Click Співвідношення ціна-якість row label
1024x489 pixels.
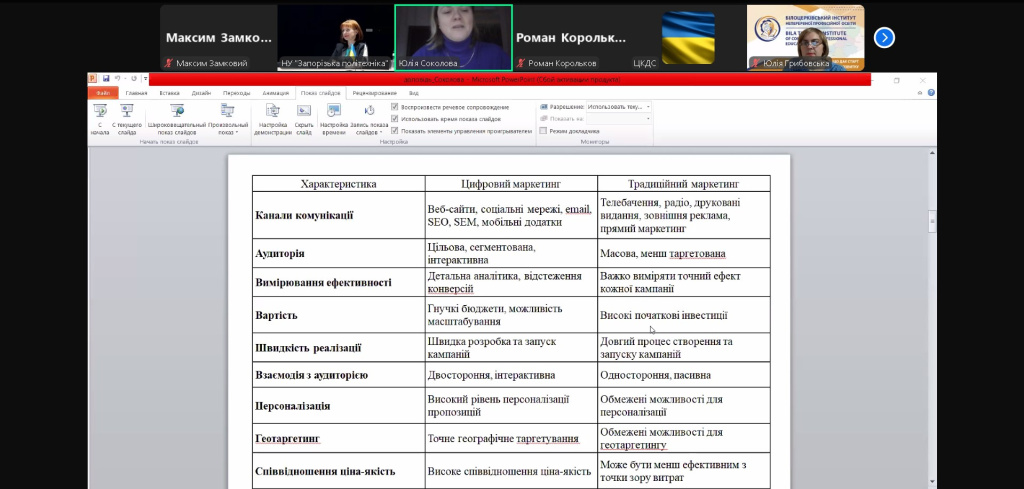point(325,471)
